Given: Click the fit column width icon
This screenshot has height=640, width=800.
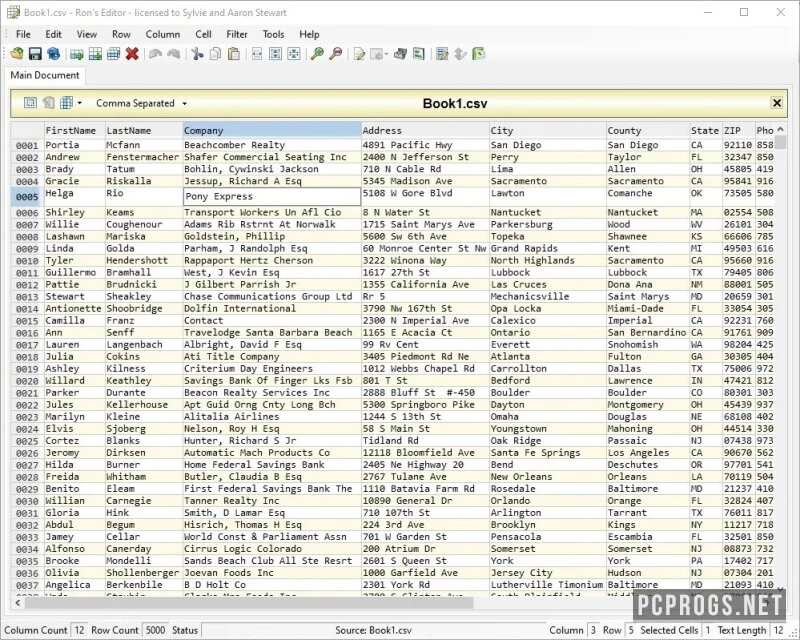Looking at the screenshot, I should 257,54.
